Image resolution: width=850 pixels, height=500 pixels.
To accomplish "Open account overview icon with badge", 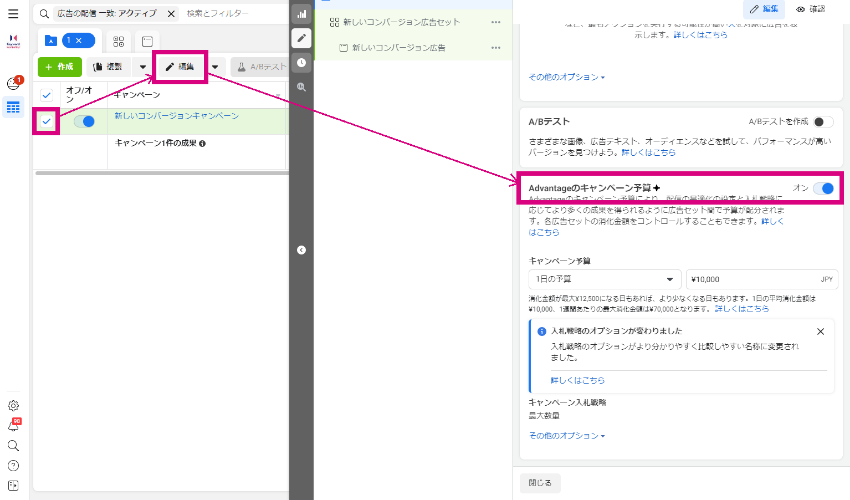I will [x=13, y=83].
